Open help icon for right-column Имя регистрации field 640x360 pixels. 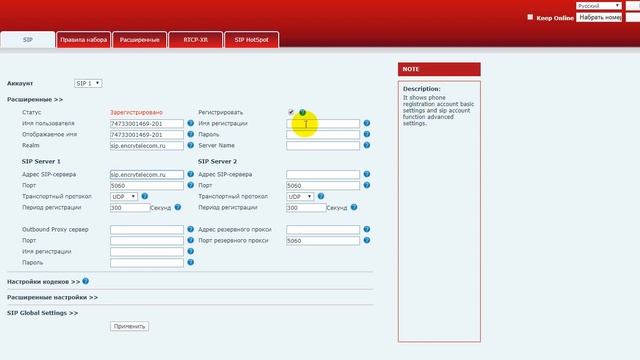367,123
